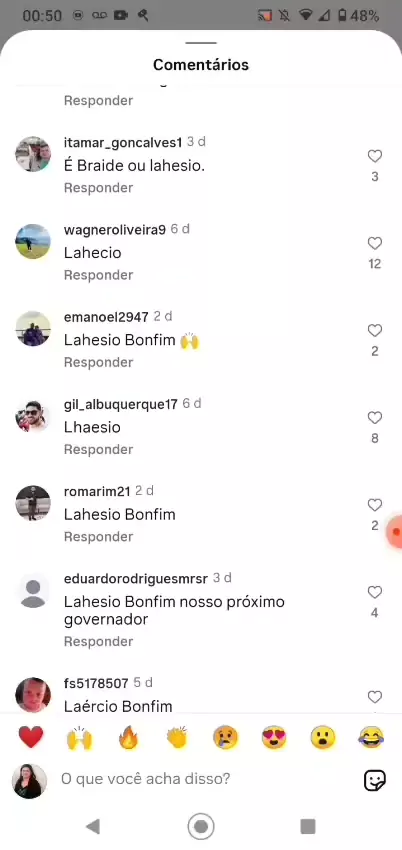Screen dimensions: 402x850
Task: Open emanoel2947's profile picture
Action: click(x=33, y=329)
